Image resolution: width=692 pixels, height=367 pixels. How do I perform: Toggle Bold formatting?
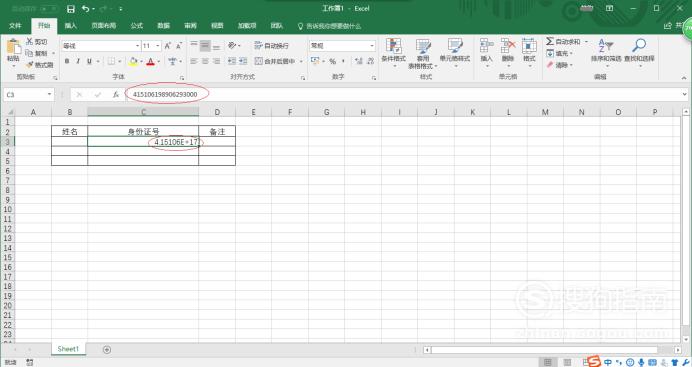pos(67,61)
